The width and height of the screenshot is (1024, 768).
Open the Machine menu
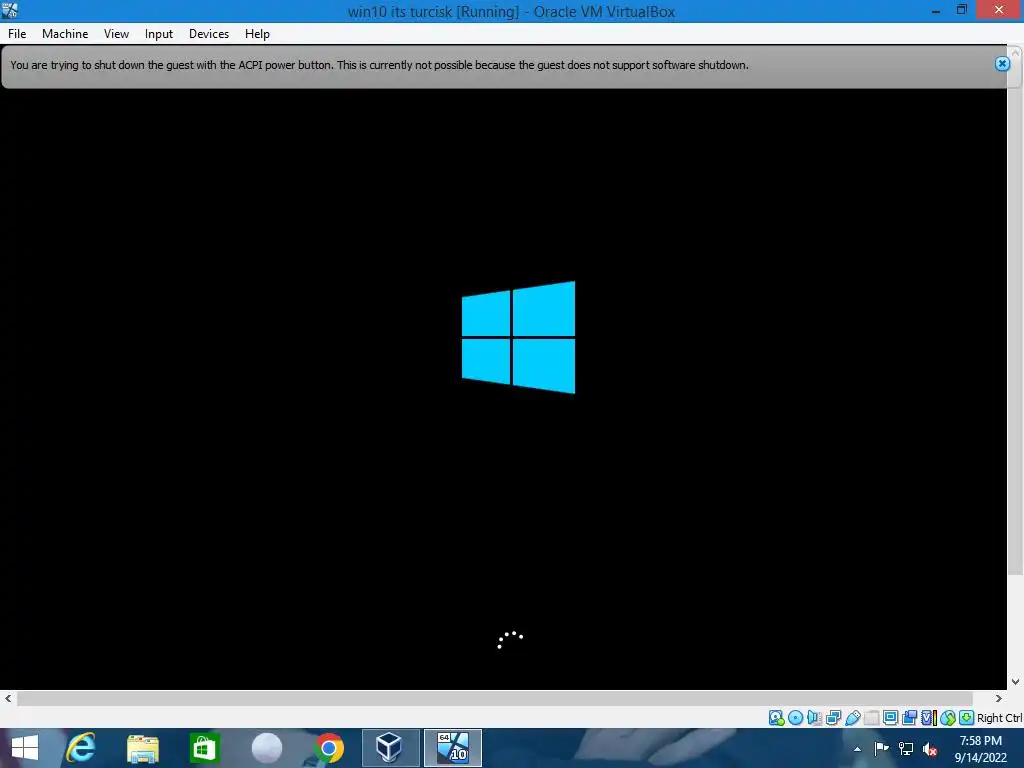(x=65, y=34)
